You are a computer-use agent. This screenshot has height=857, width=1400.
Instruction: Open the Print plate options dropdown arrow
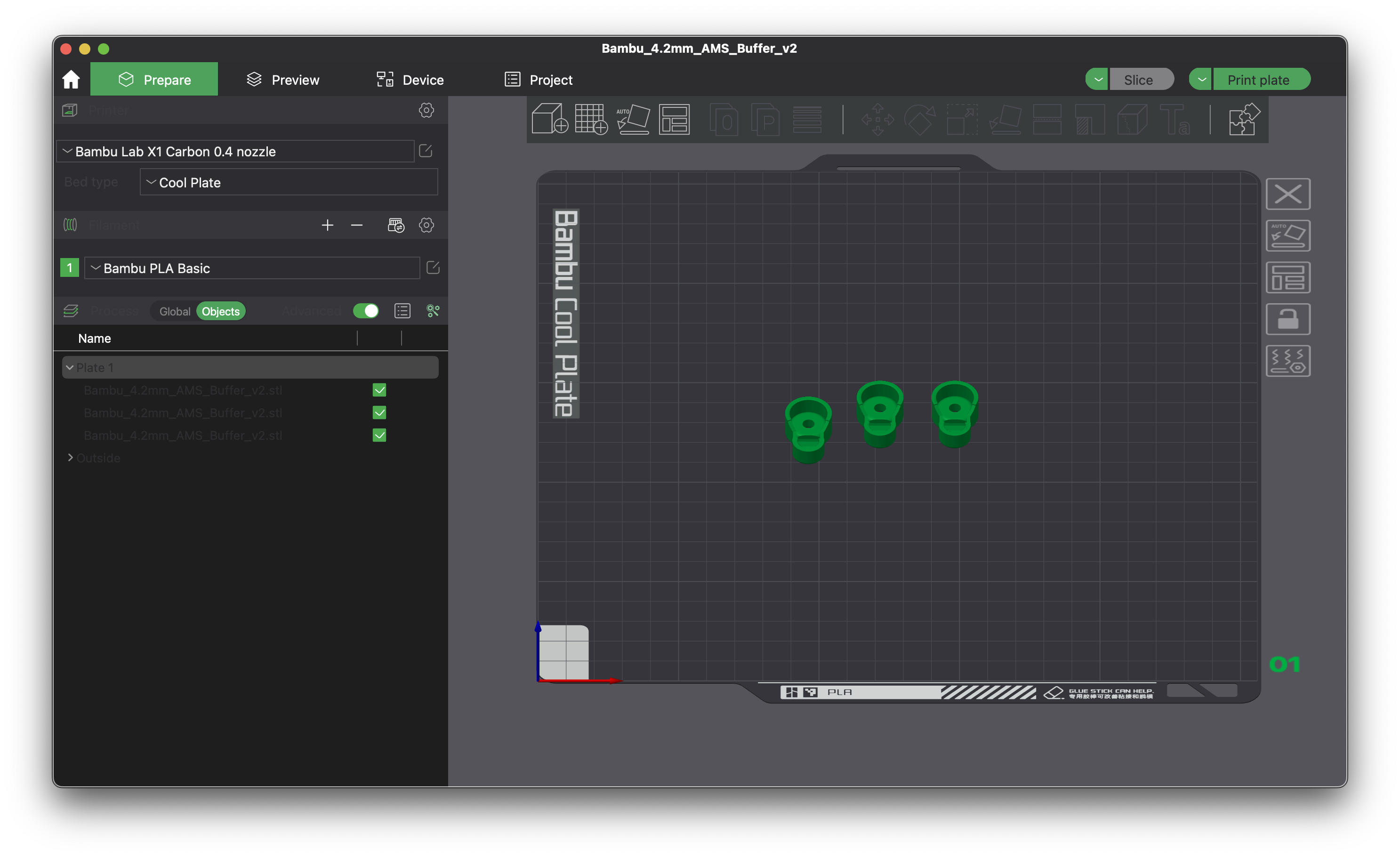coord(1201,80)
